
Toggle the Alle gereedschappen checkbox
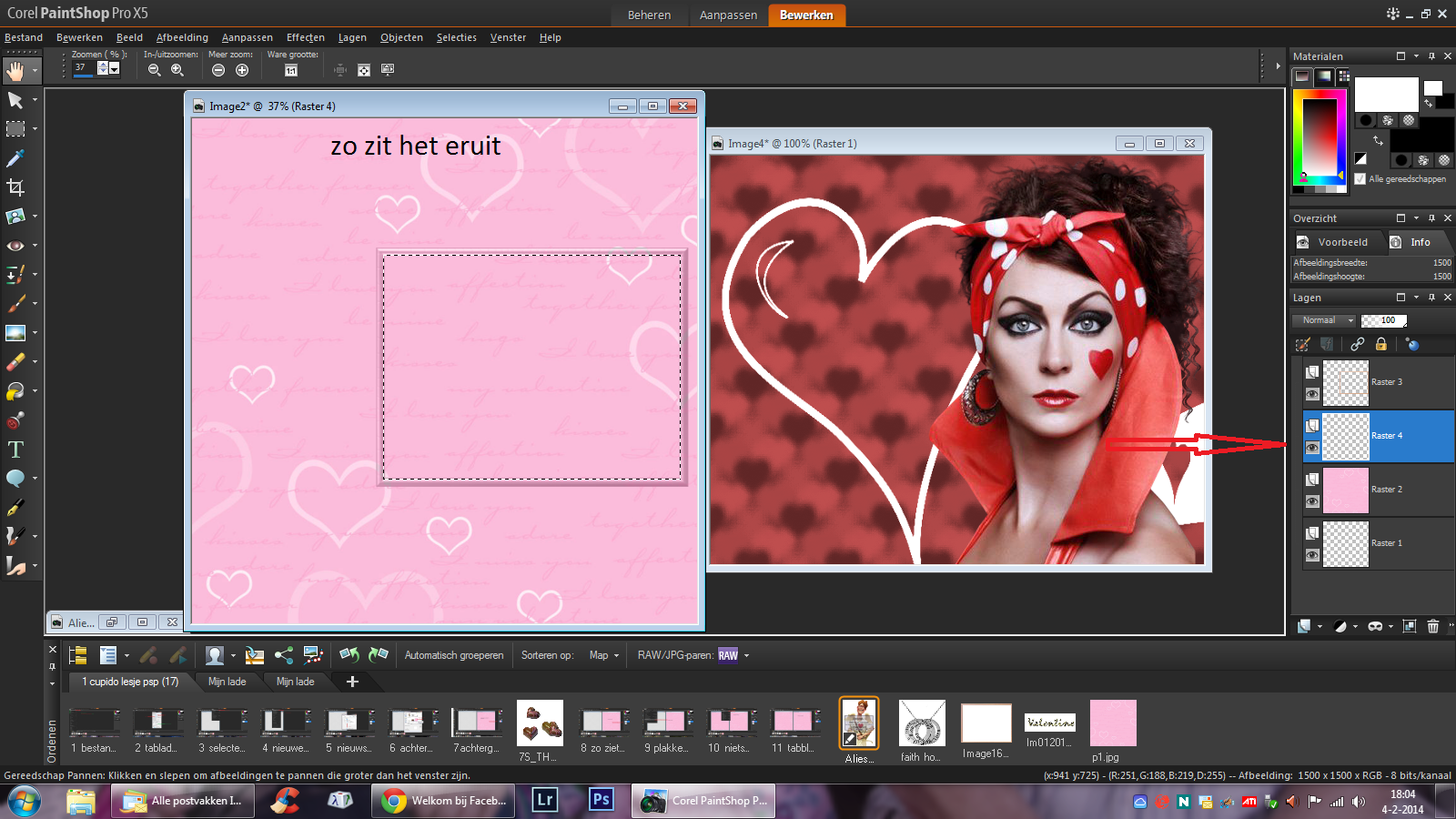point(1360,179)
